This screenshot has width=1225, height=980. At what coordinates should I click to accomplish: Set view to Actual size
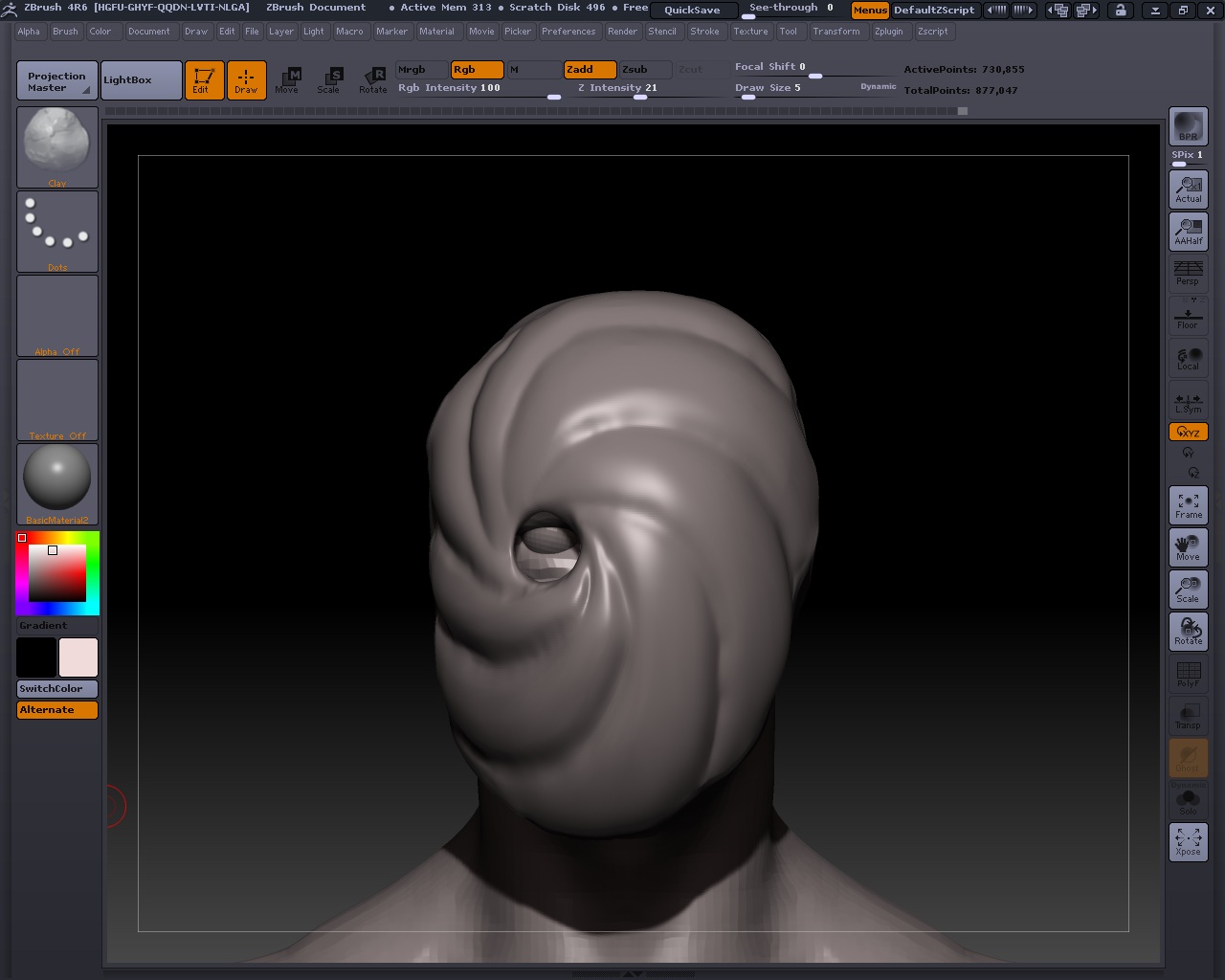[1189, 189]
